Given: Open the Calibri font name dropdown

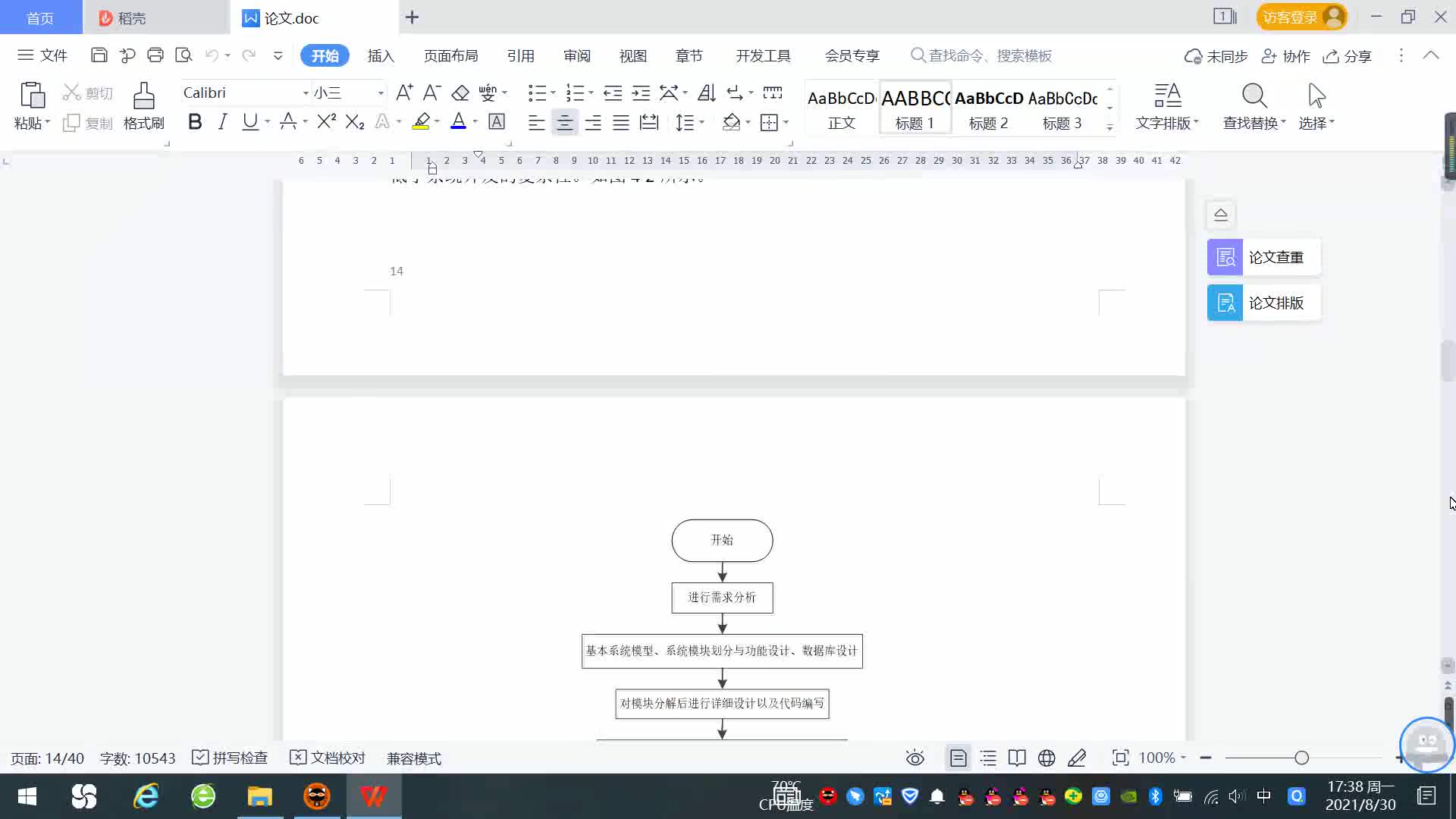Looking at the screenshot, I should (x=306, y=93).
